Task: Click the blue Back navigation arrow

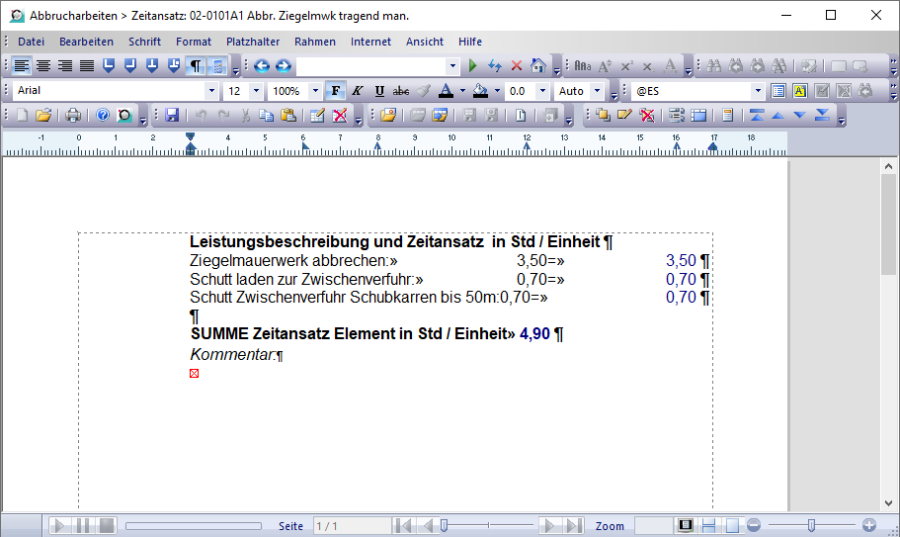Action: (x=261, y=66)
